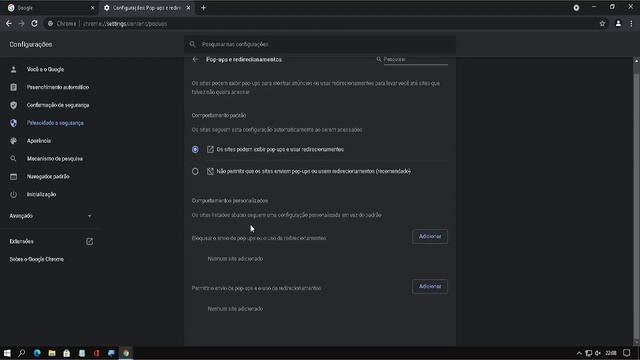
Task: Open Mecanismo de pesquisa settings
Action: coord(55,159)
